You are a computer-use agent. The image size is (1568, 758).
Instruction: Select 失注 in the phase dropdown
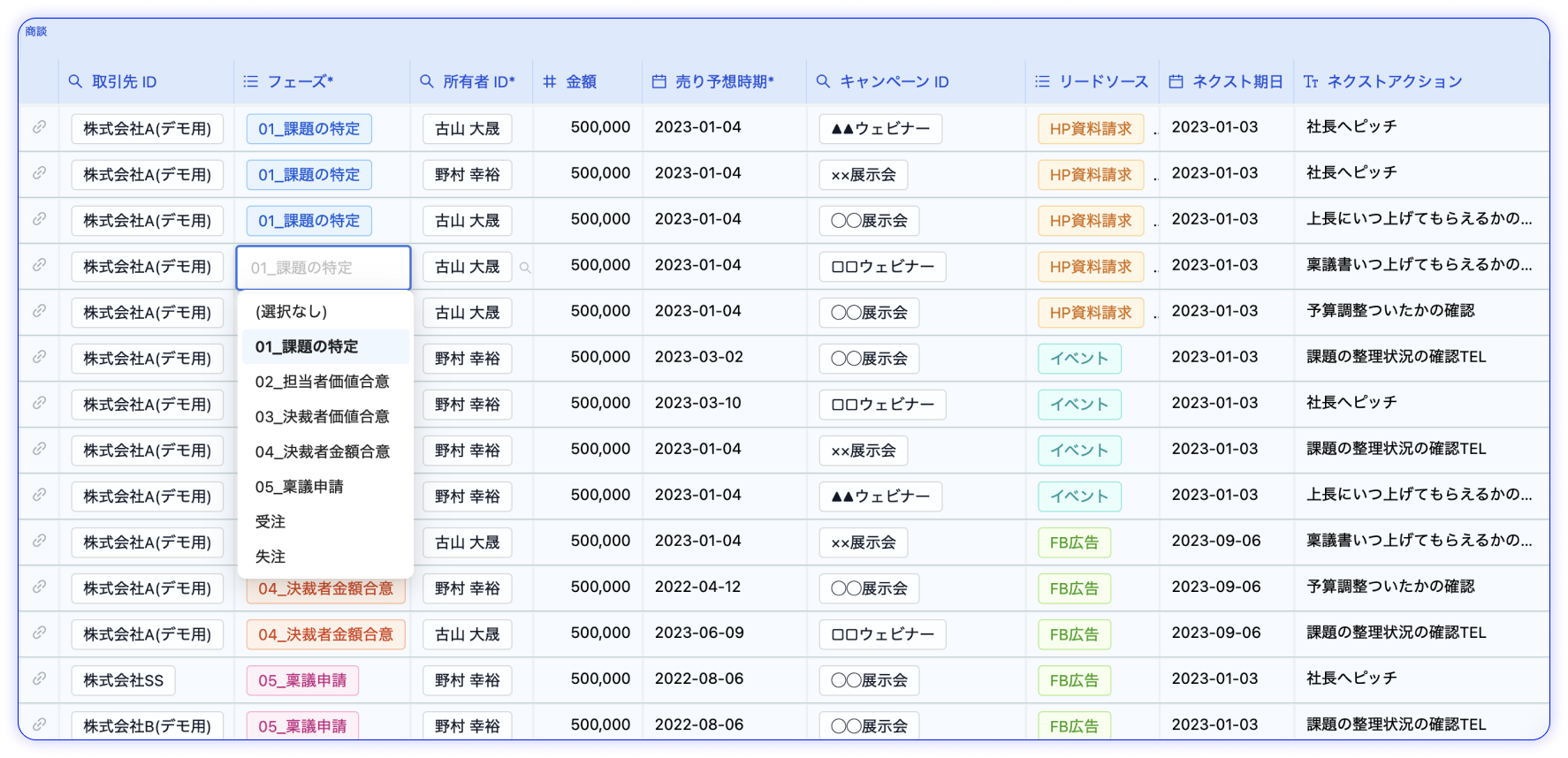(325, 557)
